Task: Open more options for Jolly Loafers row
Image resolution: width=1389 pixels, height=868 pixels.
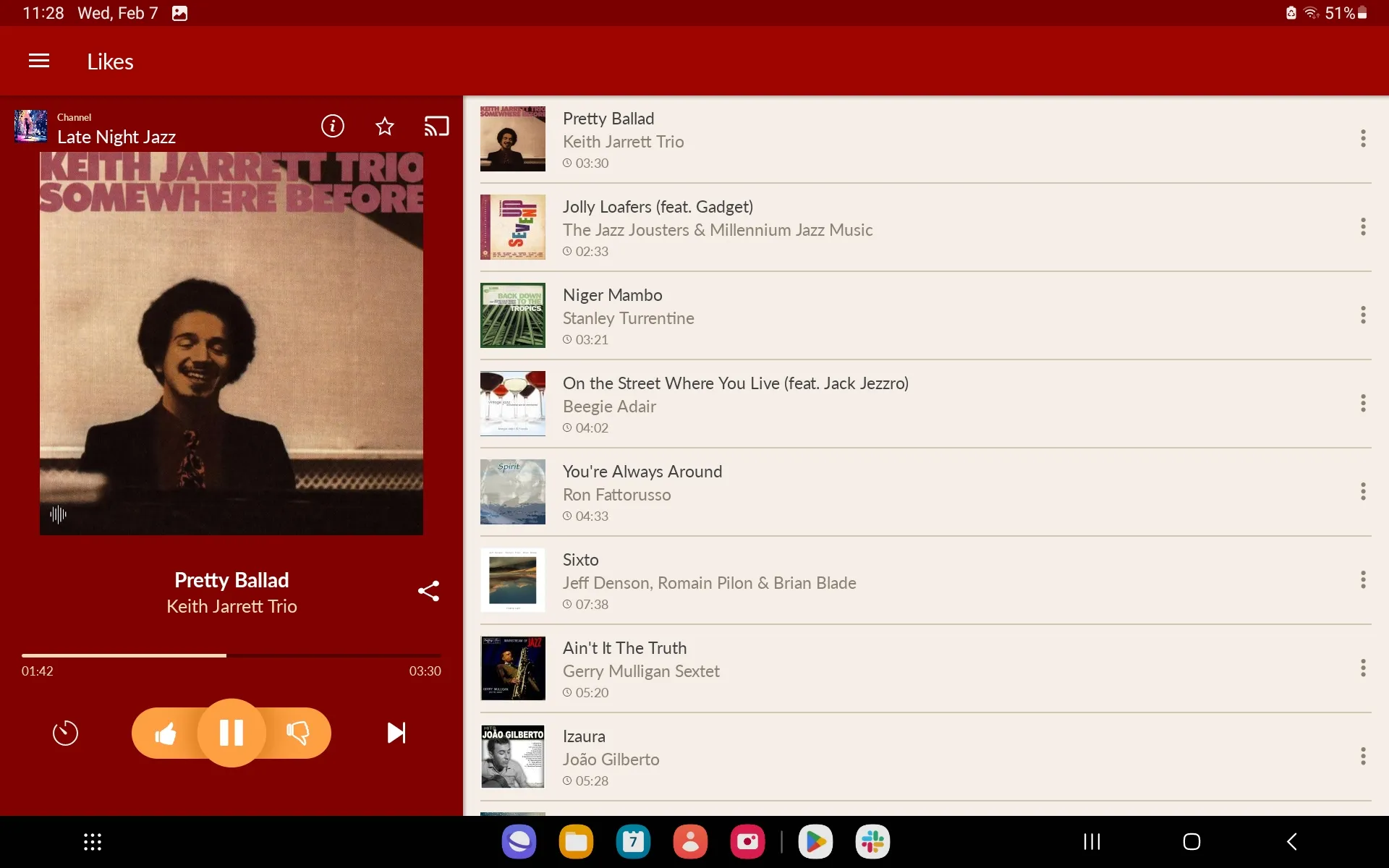Action: pos(1363,227)
